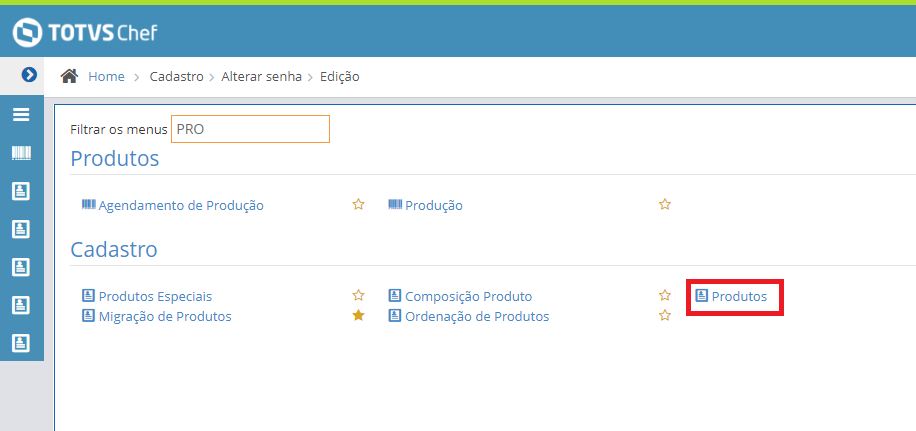Click form icon beside Produtos Especiais

tap(88, 296)
